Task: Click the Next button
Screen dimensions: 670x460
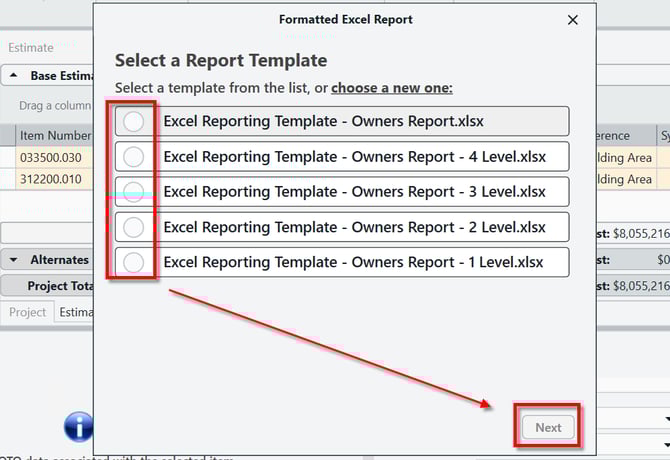Action: (x=548, y=427)
